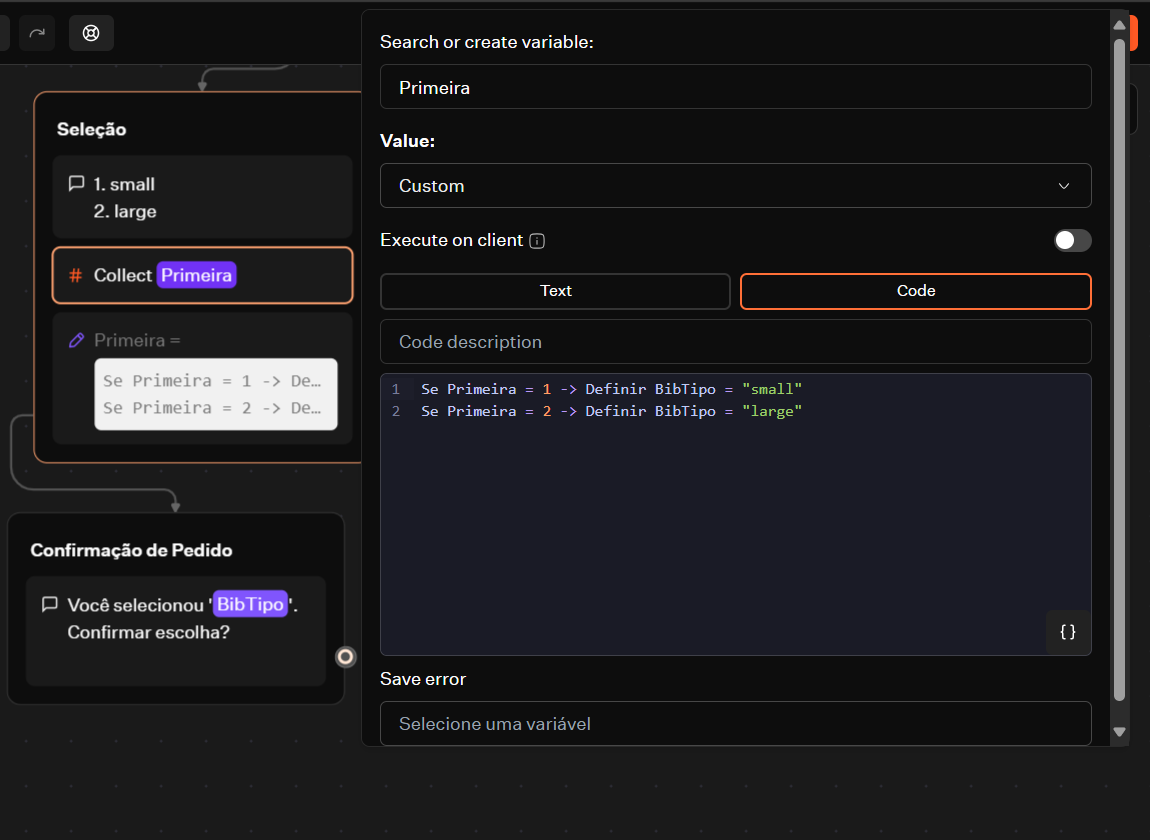Viewport: 1150px width, 840px height.
Task: Open the Value Custom dropdown
Action: coord(735,186)
